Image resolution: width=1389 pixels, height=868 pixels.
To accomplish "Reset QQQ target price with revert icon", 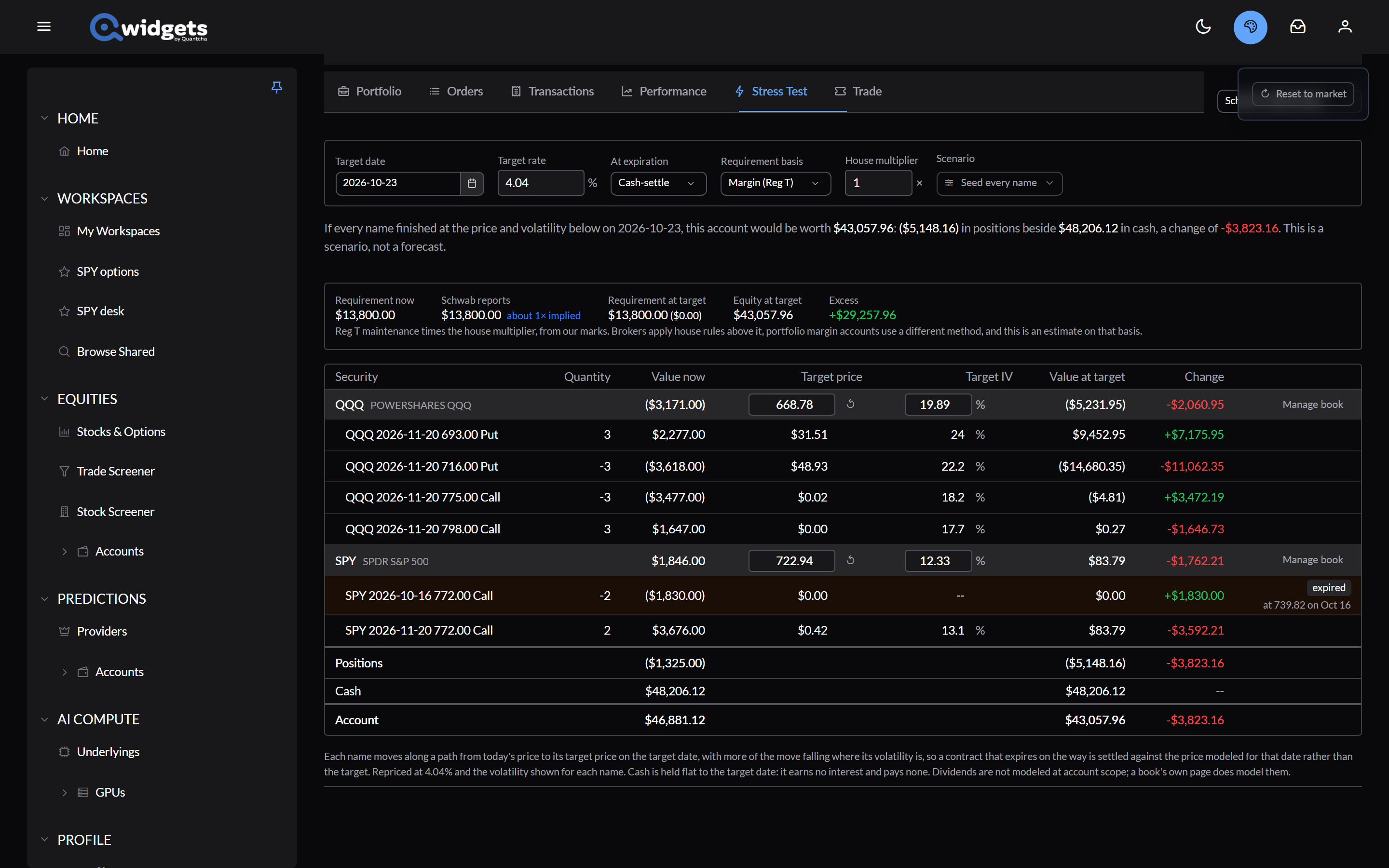I will [x=851, y=404].
